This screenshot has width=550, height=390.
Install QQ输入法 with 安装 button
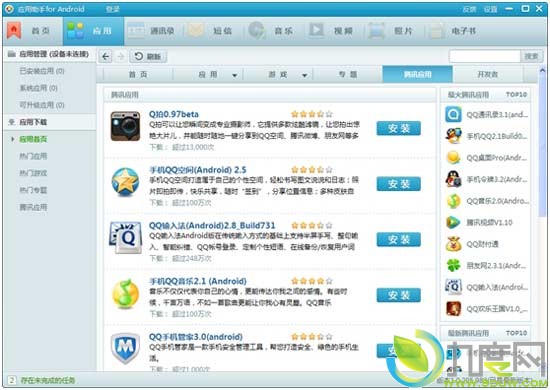tap(398, 240)
